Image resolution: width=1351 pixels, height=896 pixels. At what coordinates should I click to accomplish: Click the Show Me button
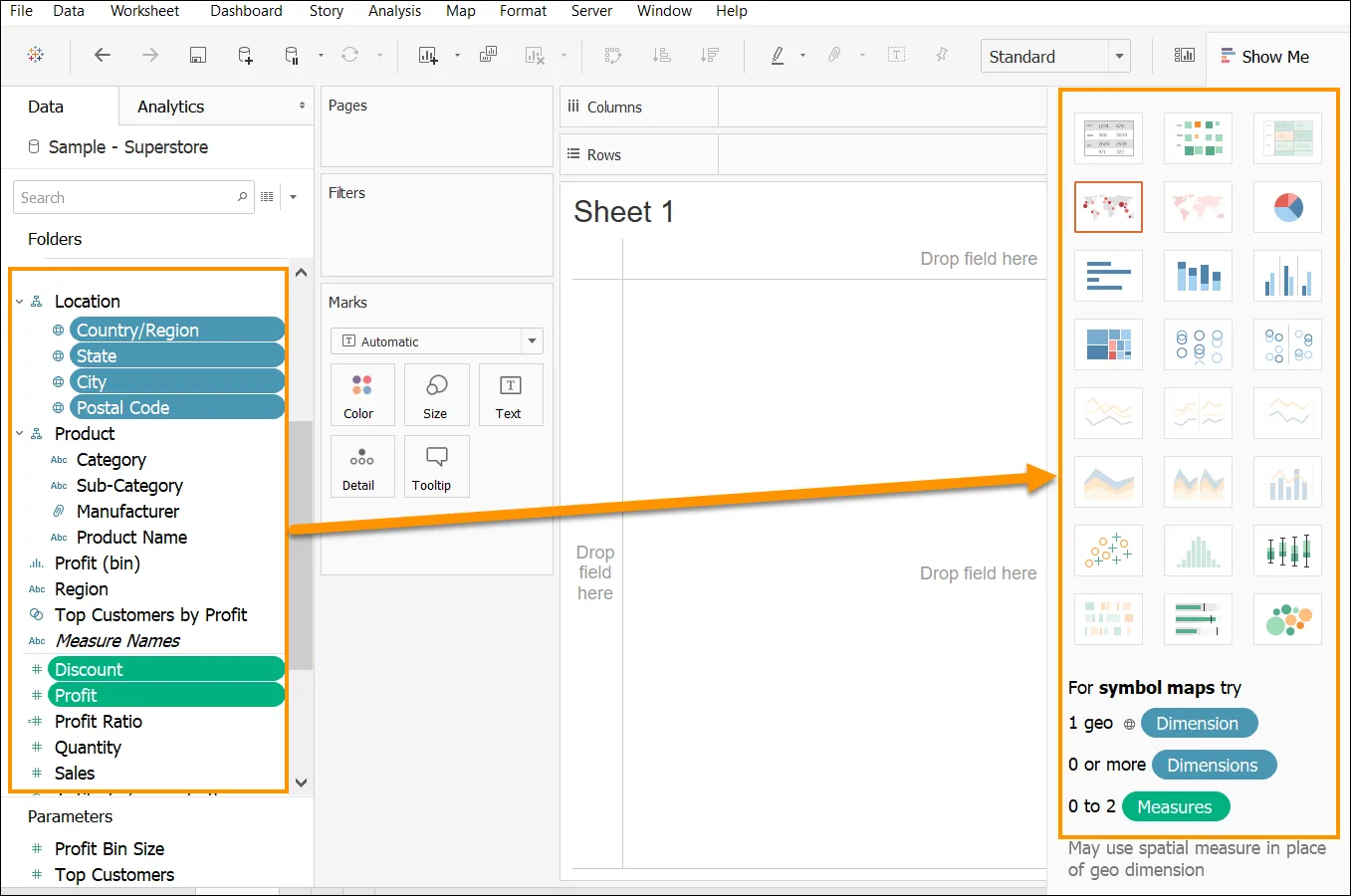(x=1265, y=57)
